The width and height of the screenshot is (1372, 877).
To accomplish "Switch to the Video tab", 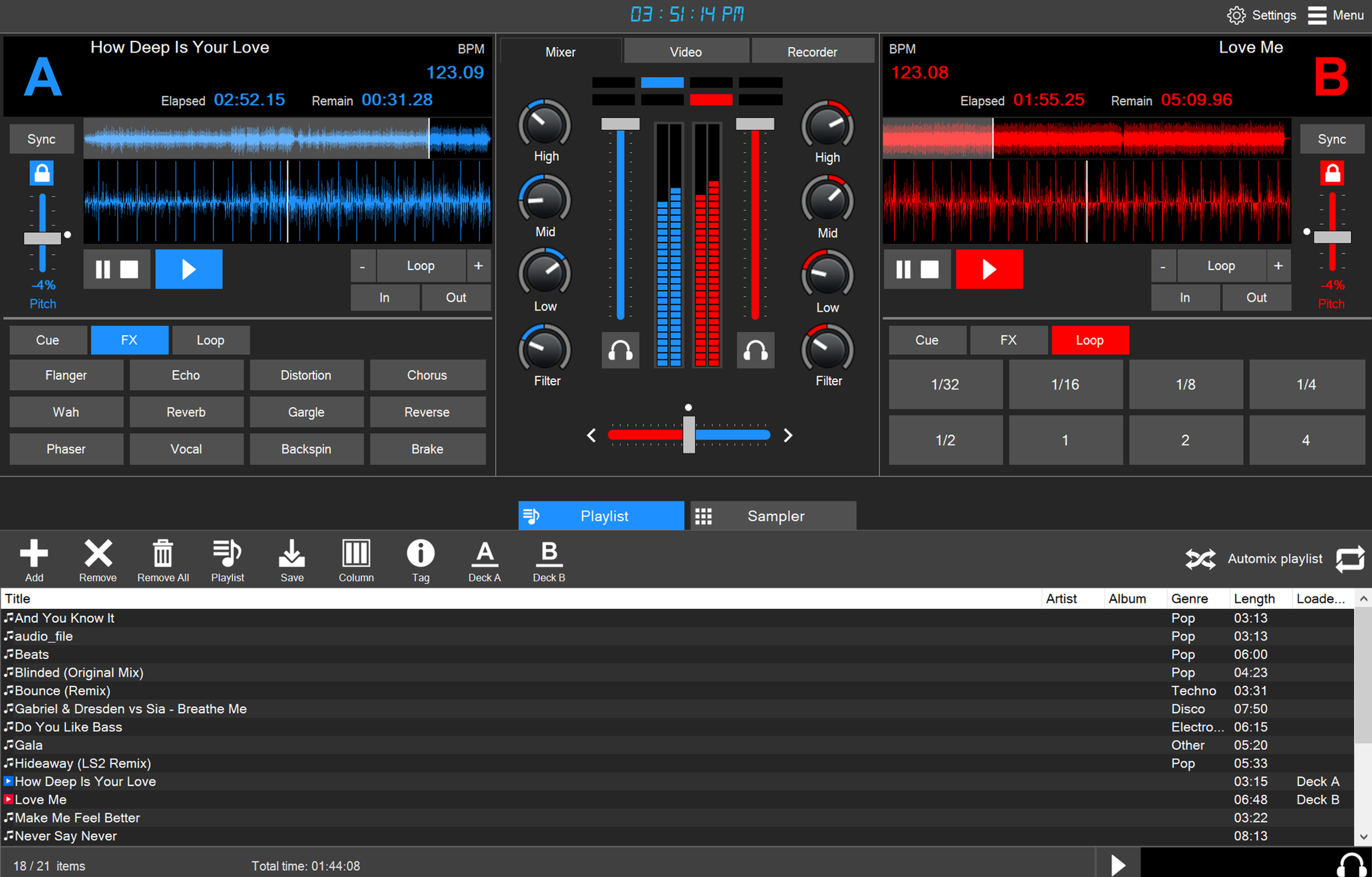I will 686,51.
